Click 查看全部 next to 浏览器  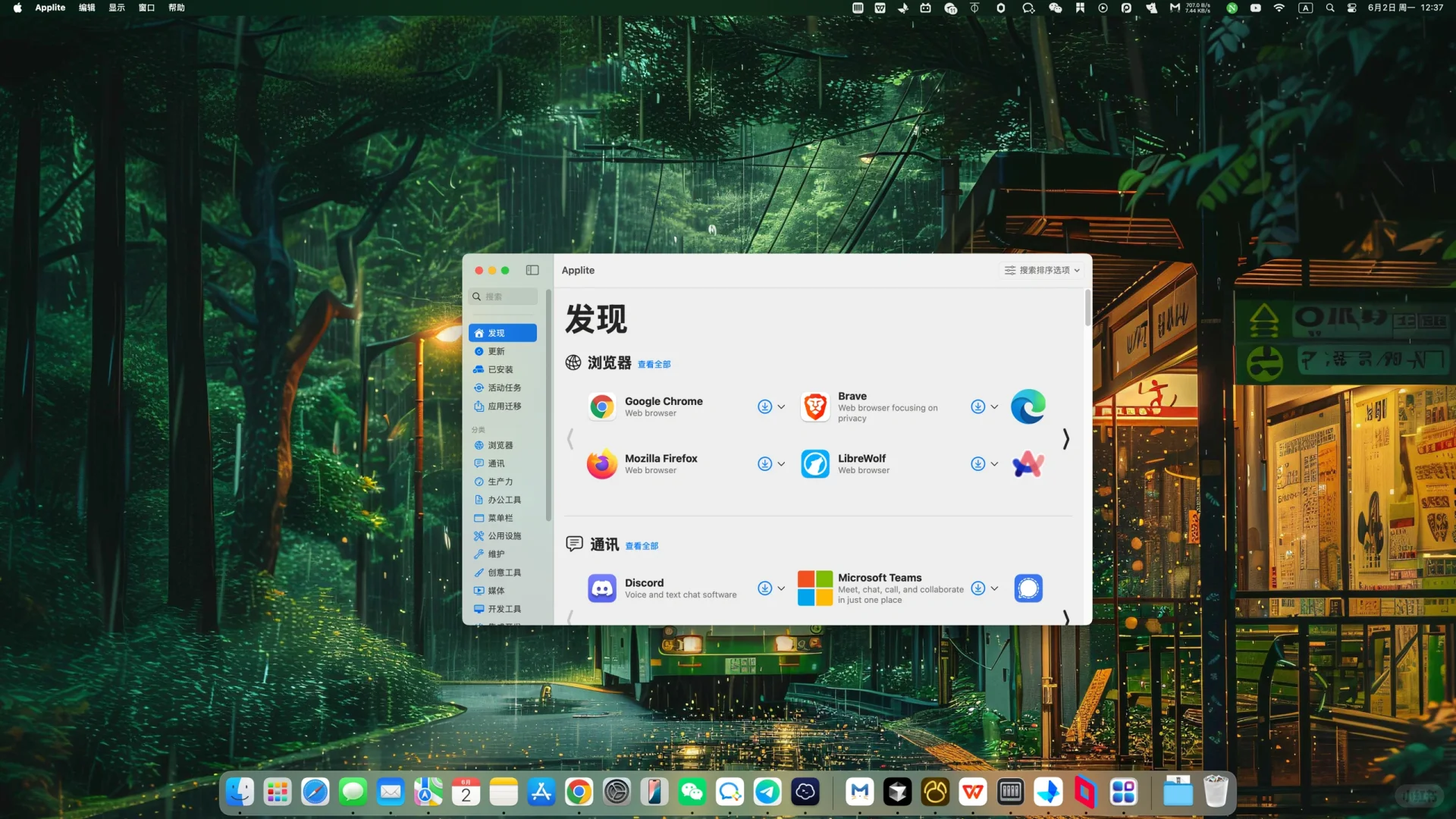[x=654, y=364]
